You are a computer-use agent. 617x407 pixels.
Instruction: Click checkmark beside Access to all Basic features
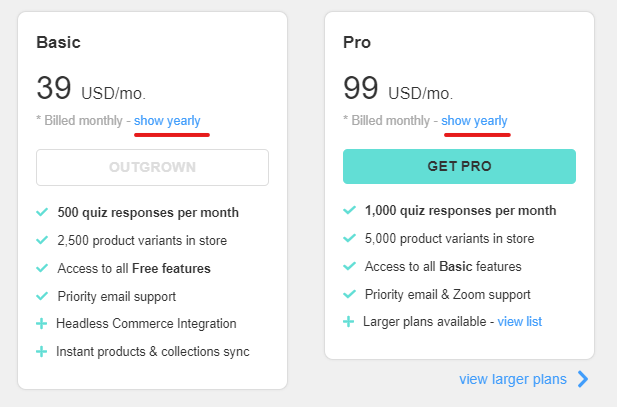click(349, 266)
